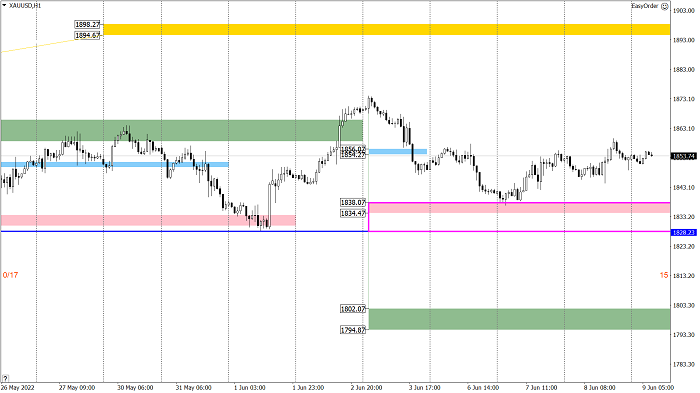Select the pink zone below 1838.07 label
Image resolution: width=700 pixels, height=393 pixels.
(x=520, y=208)
